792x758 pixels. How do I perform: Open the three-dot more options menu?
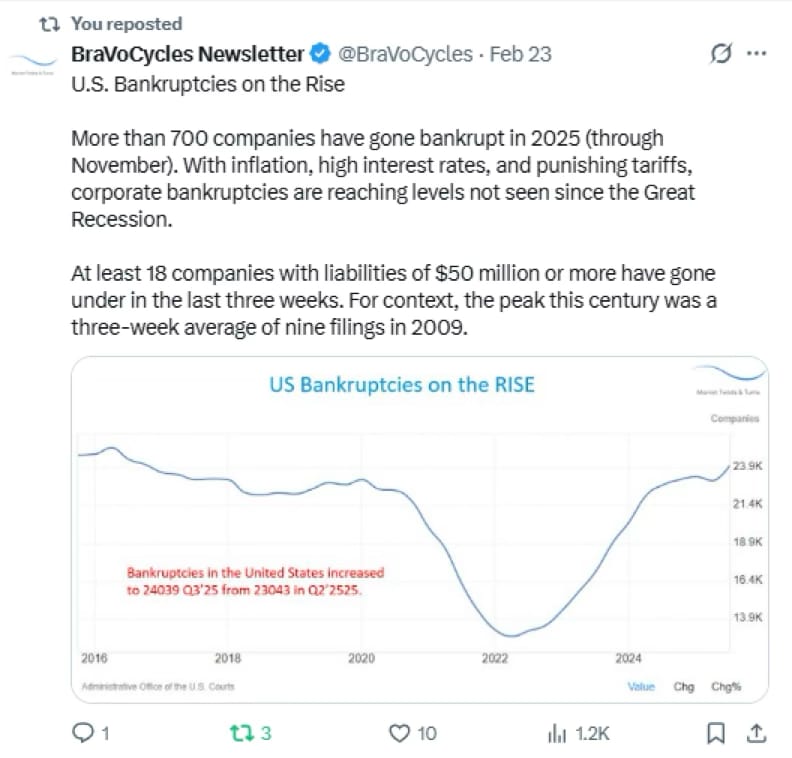tap(757, 54)
